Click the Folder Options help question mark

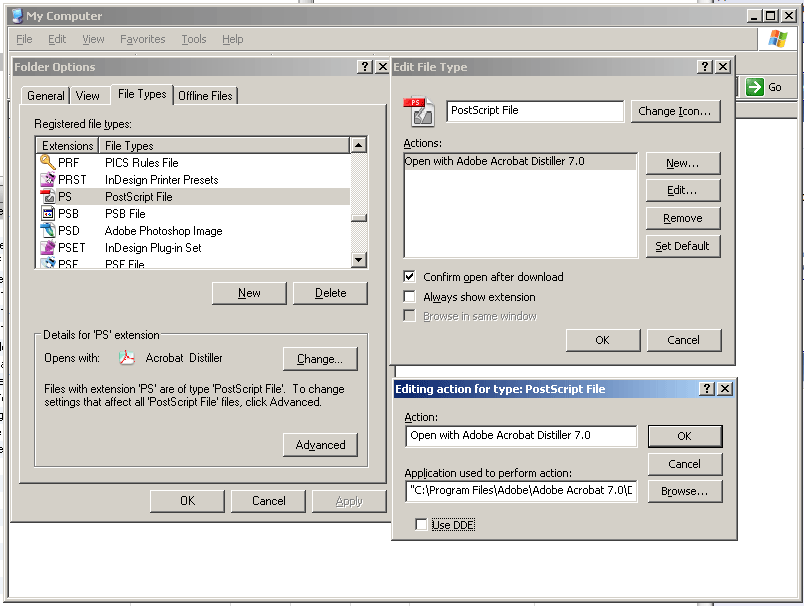point(364,67)
